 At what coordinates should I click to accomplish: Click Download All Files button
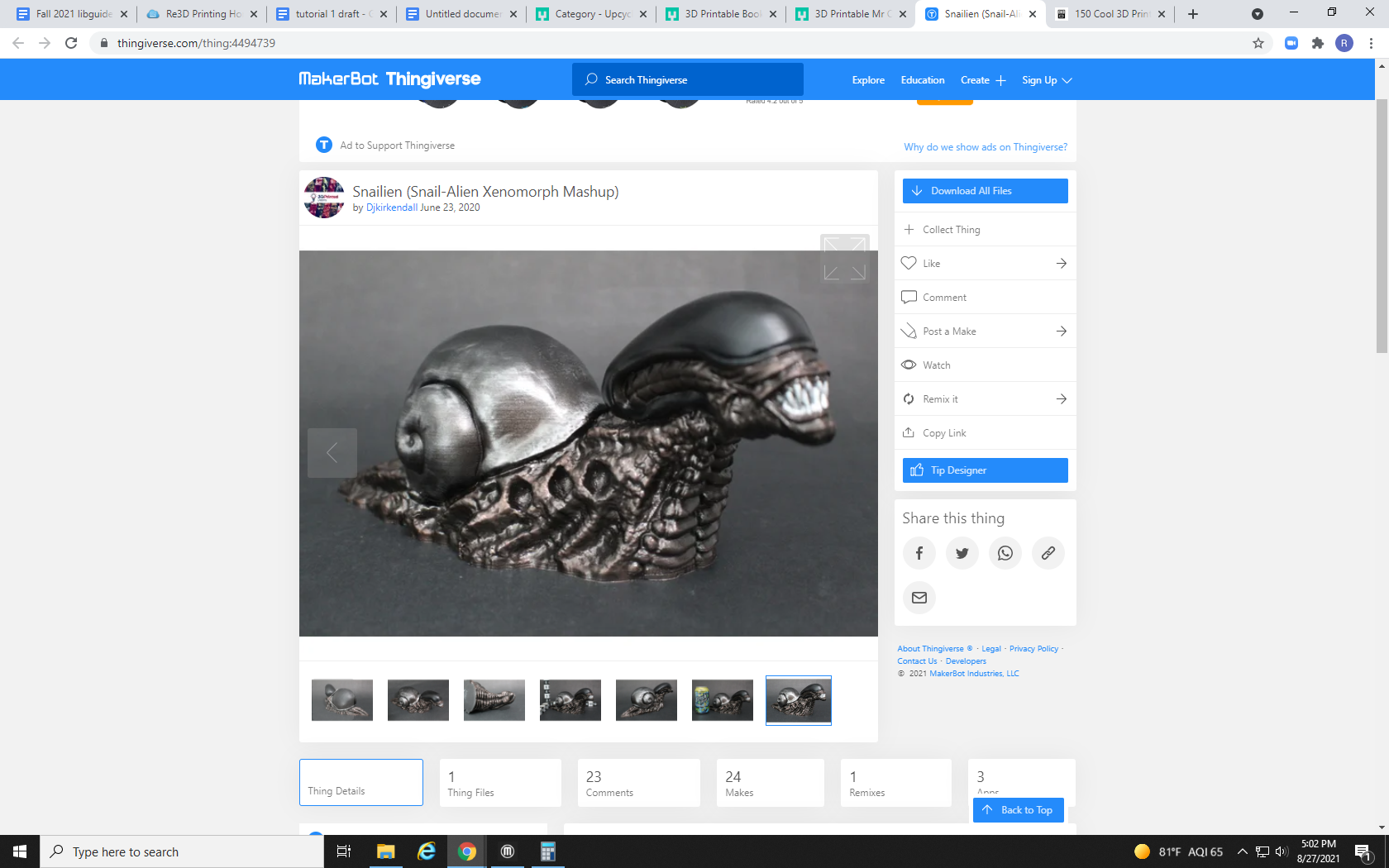(986, 191)
